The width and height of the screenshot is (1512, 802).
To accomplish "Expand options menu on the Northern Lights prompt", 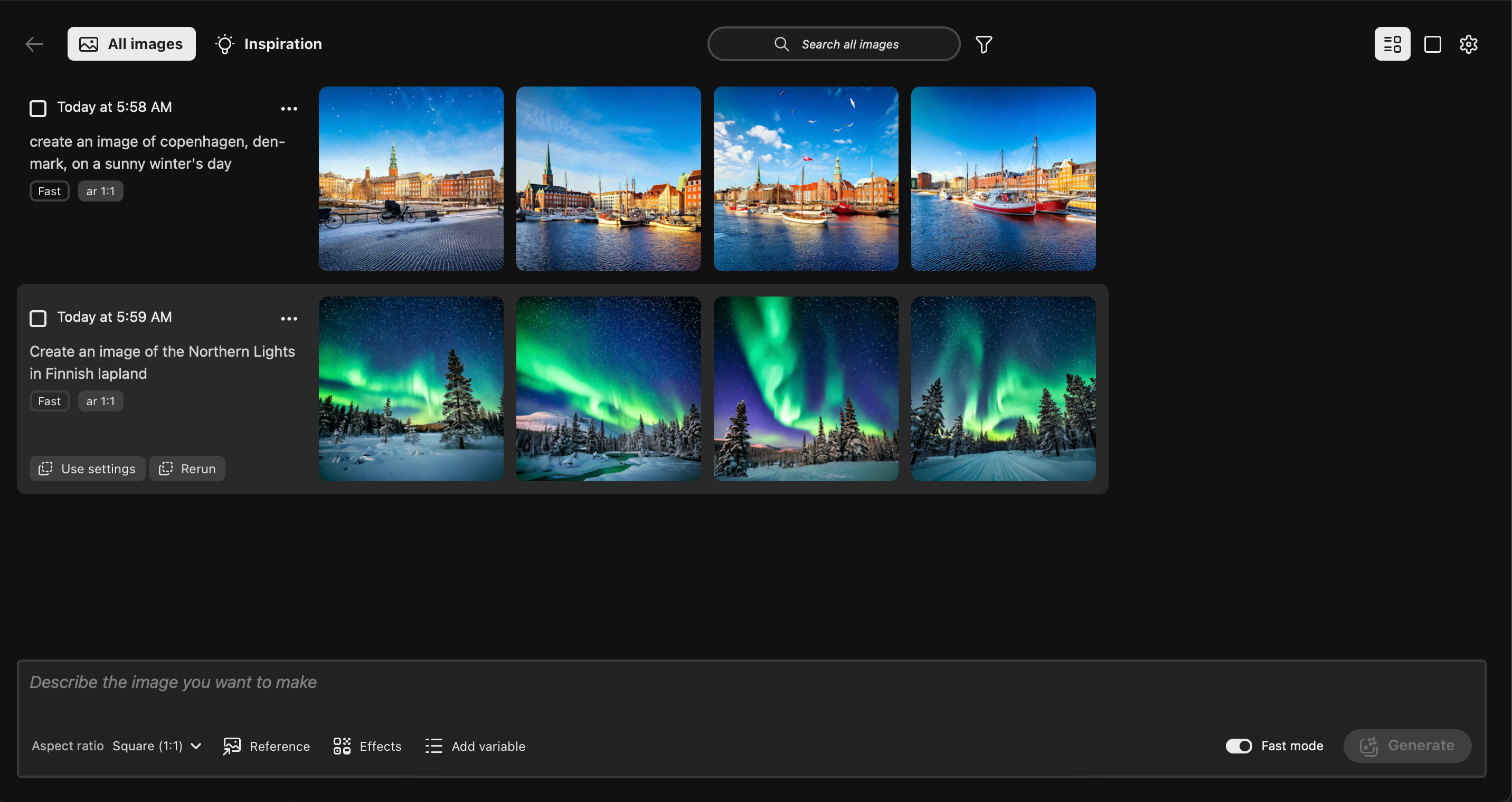I will click(288, 318).
